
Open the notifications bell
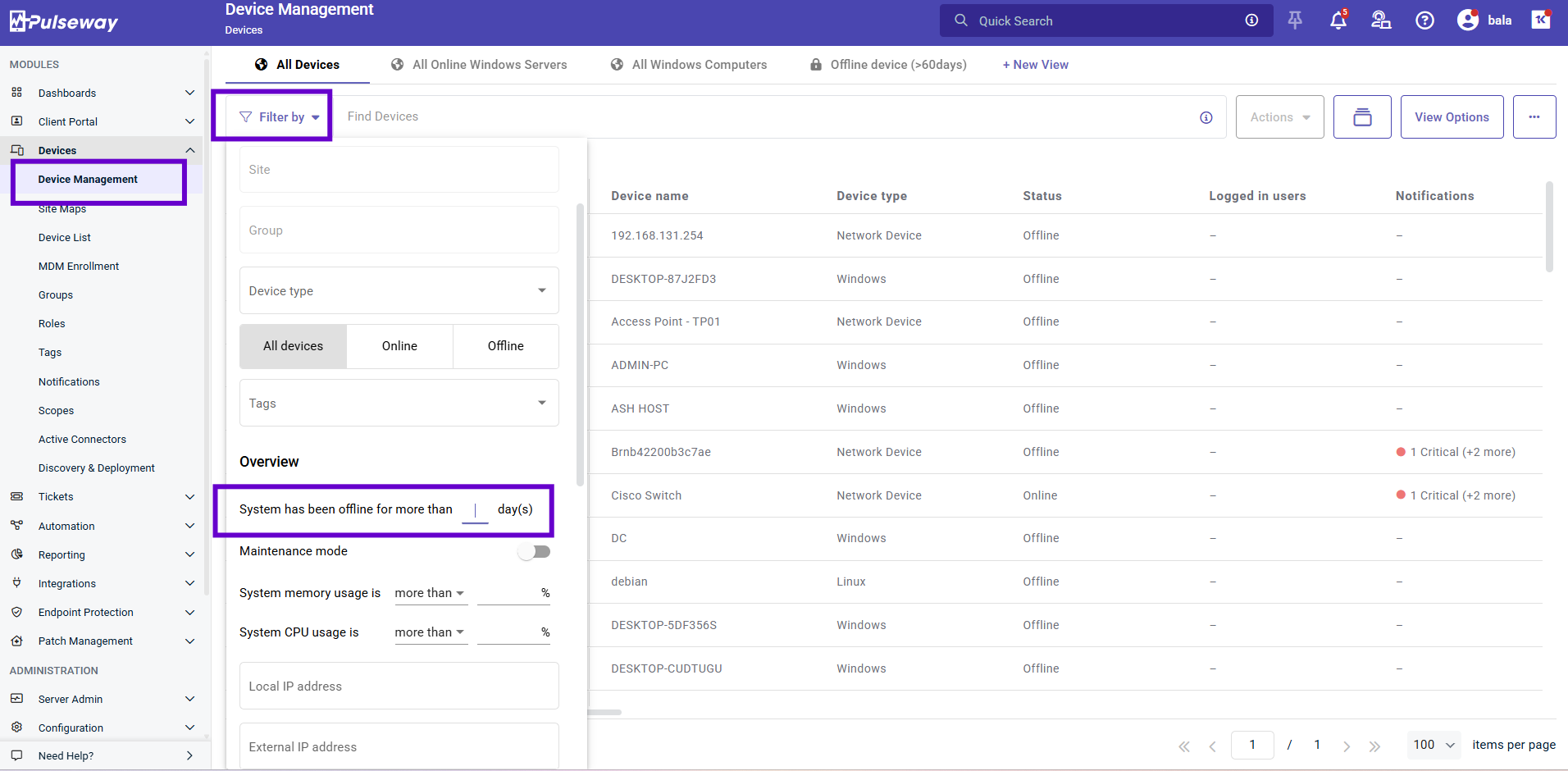(1338, 20)
